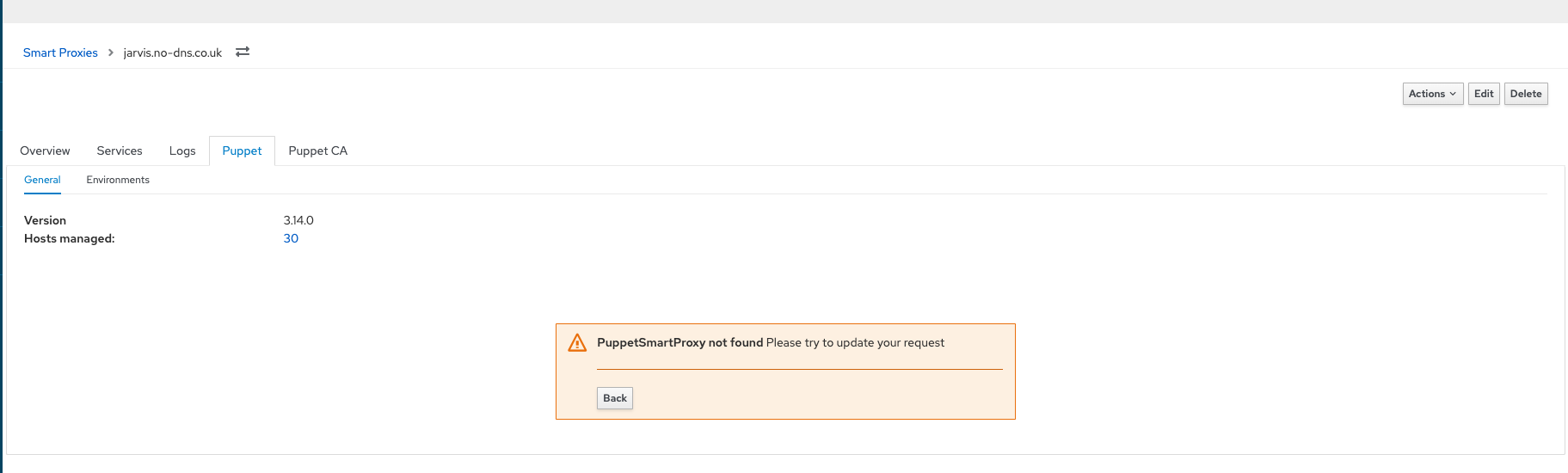This screenshot has width=1568, height=473.
Task: Click the 3.14.0 version value
Action: (298, 220)
